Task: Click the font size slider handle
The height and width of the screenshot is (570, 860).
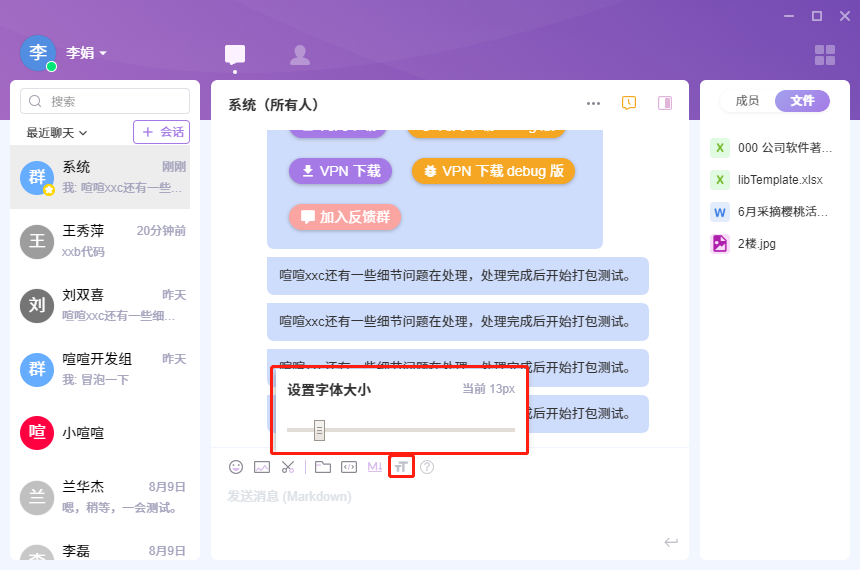Action: click(319, 430)
